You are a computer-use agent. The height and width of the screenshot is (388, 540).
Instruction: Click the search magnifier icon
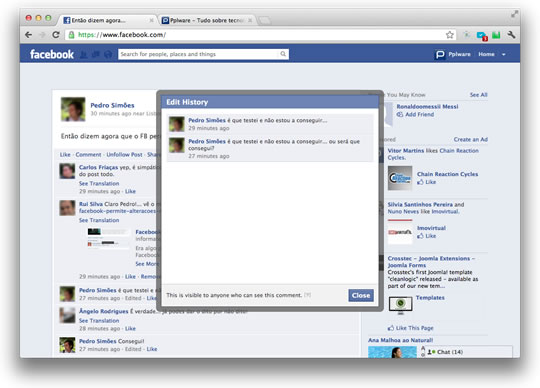283,54
